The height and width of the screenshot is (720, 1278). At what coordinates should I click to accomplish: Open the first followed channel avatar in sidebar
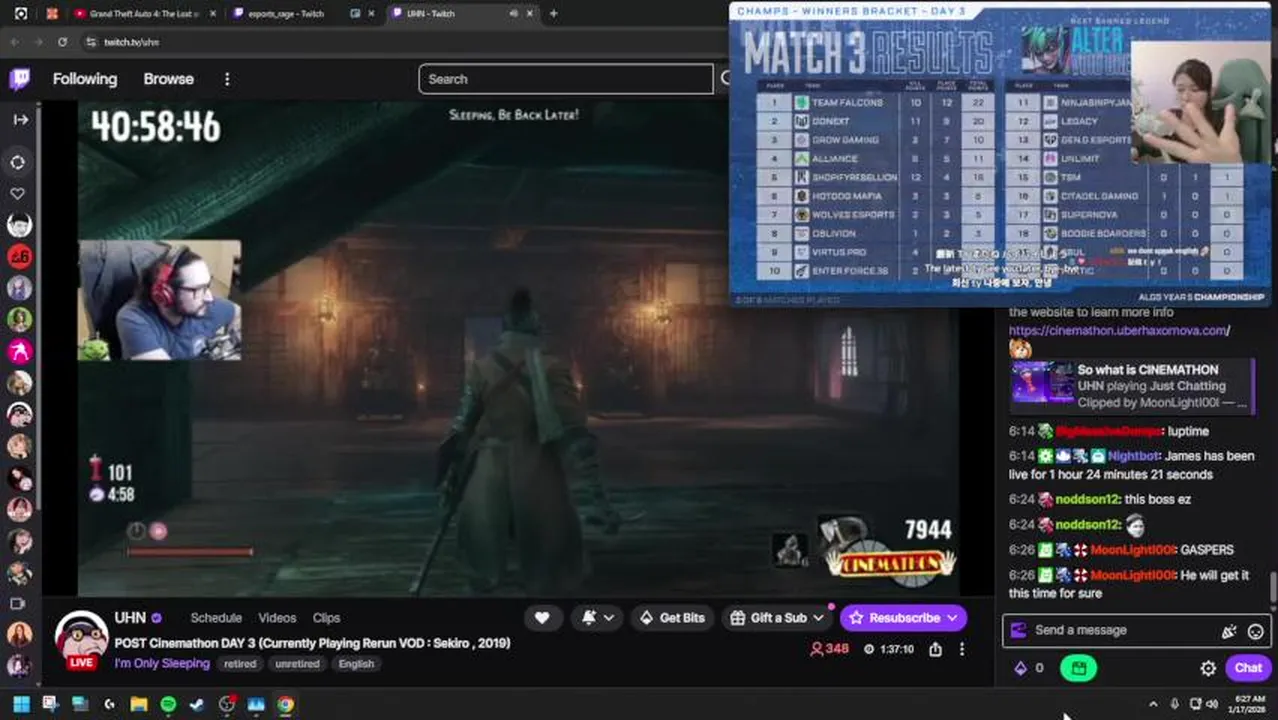(x=19, y=225)
